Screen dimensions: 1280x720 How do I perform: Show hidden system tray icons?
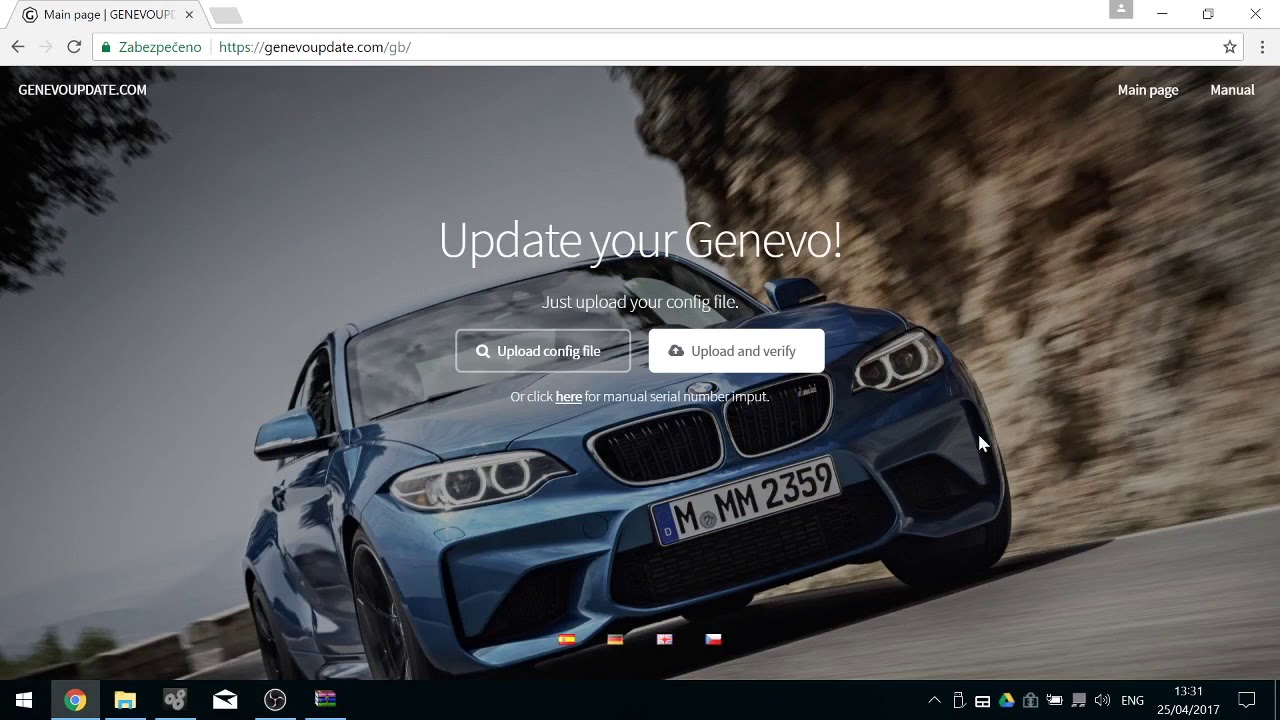coord(934,700)
